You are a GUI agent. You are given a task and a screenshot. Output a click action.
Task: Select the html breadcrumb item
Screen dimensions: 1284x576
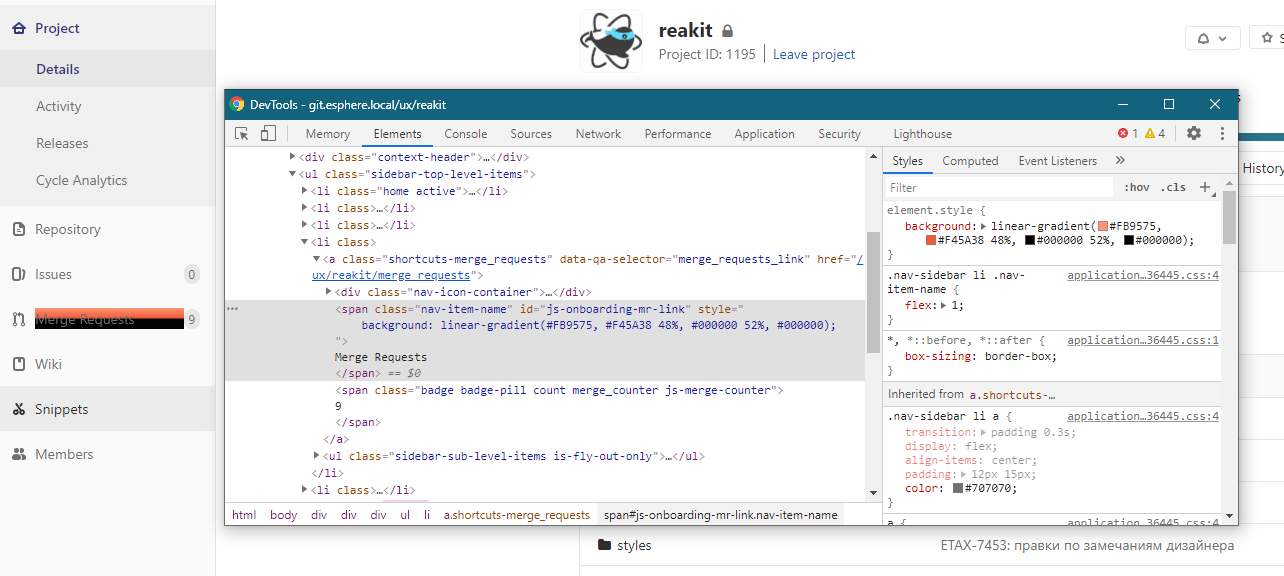click(x=244, y=515)
